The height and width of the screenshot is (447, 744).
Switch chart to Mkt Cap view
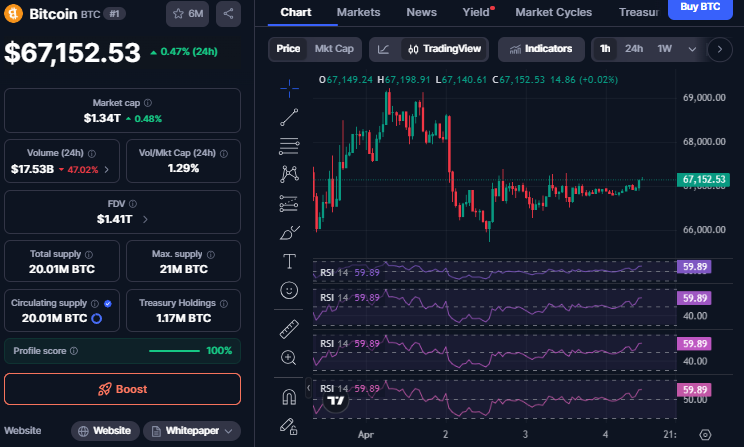coord(334,49)
